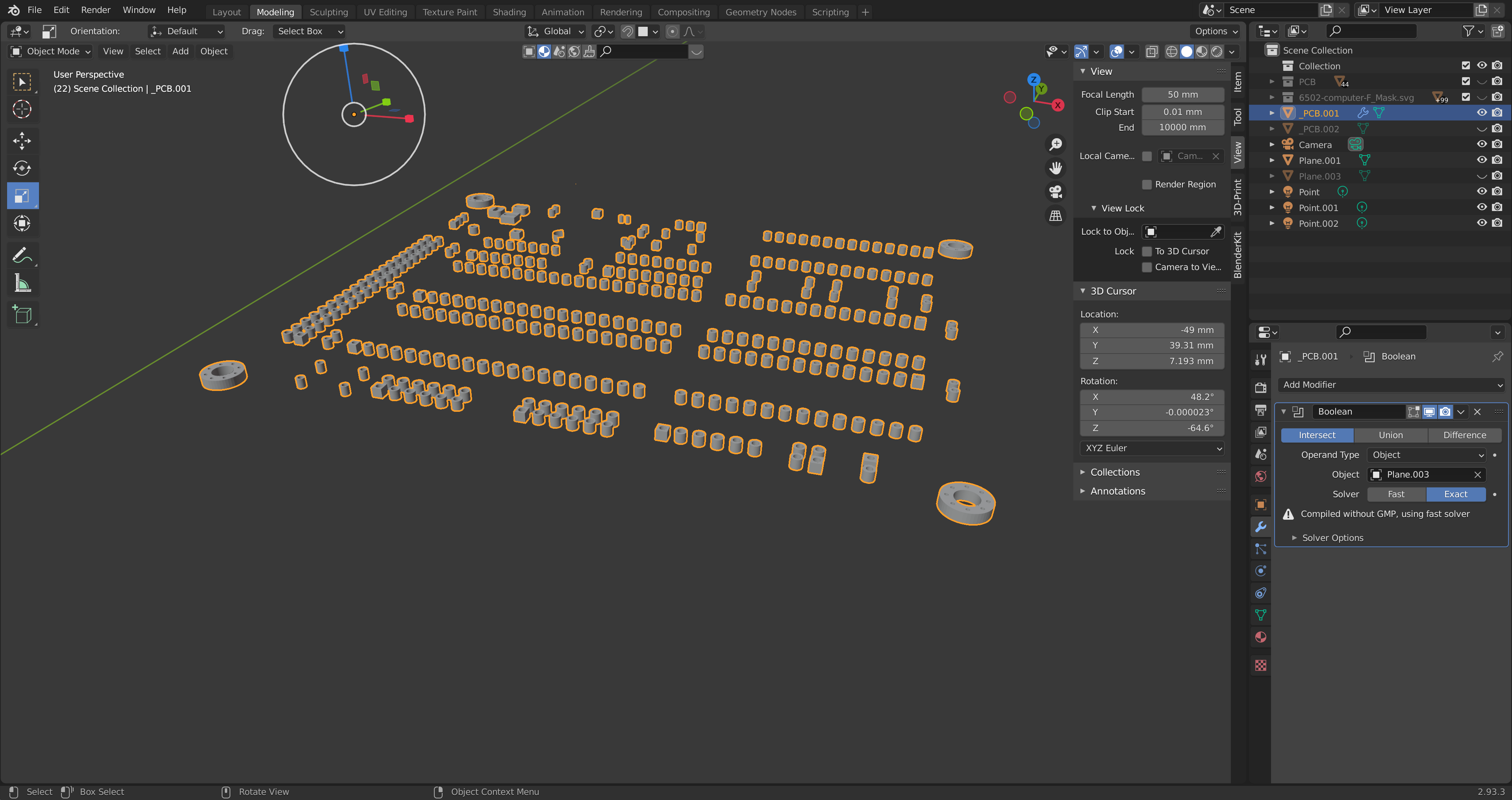
Task: Select the Move tool in toolbar
Action: (22, 140)
